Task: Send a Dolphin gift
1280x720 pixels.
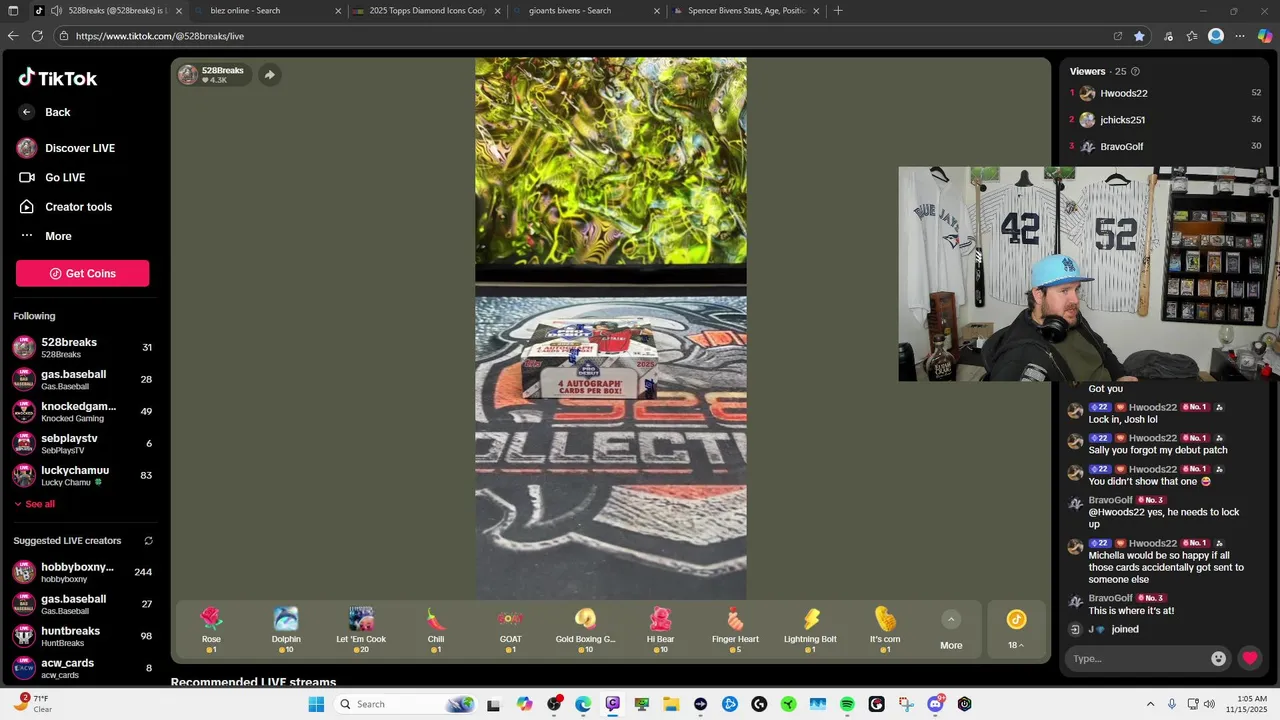Action: pyautogui.click(x=286, y=629)
